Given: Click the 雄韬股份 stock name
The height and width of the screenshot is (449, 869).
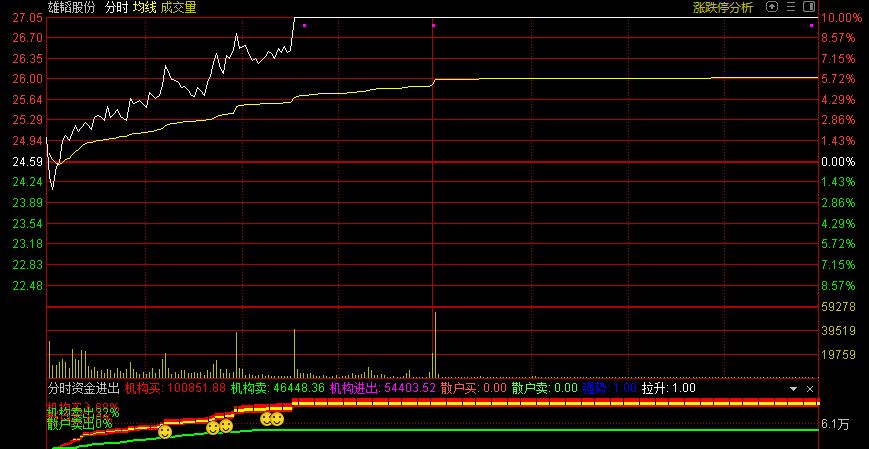Looking at the screenshot, I should click(x=72, y=7).
